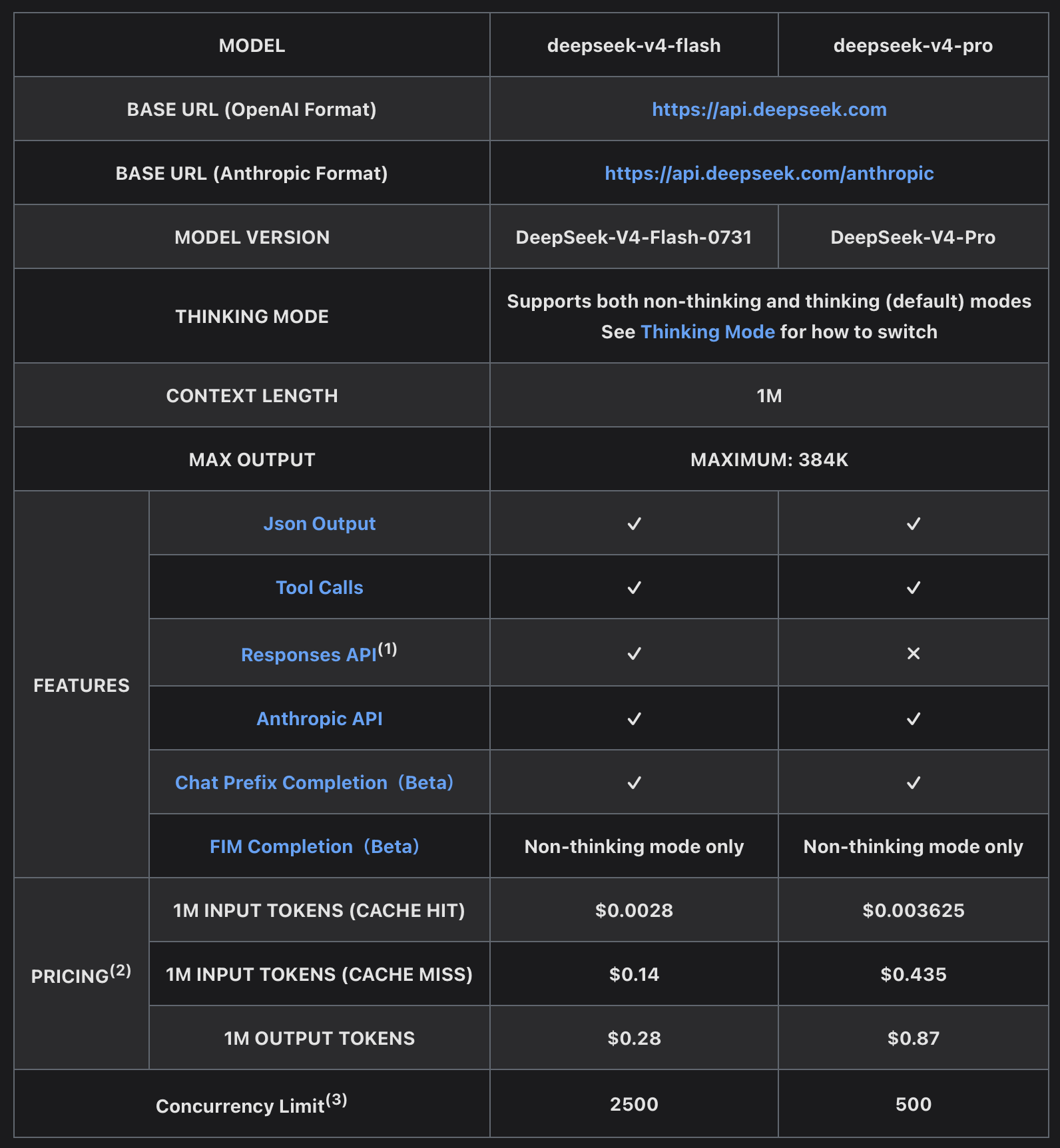
Task: Click Anthropic API checkmark under deepseek-v4-pro
Action: click(914, 718)
